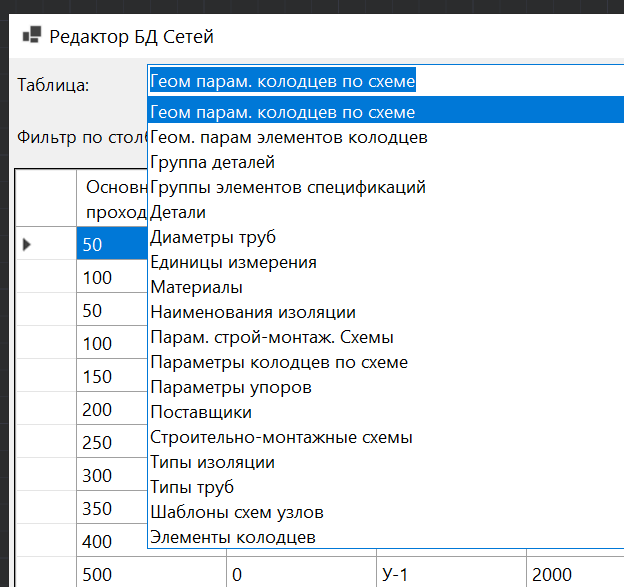Select 'Детали' in the dropdown list
624x587 pixels.
178,212
